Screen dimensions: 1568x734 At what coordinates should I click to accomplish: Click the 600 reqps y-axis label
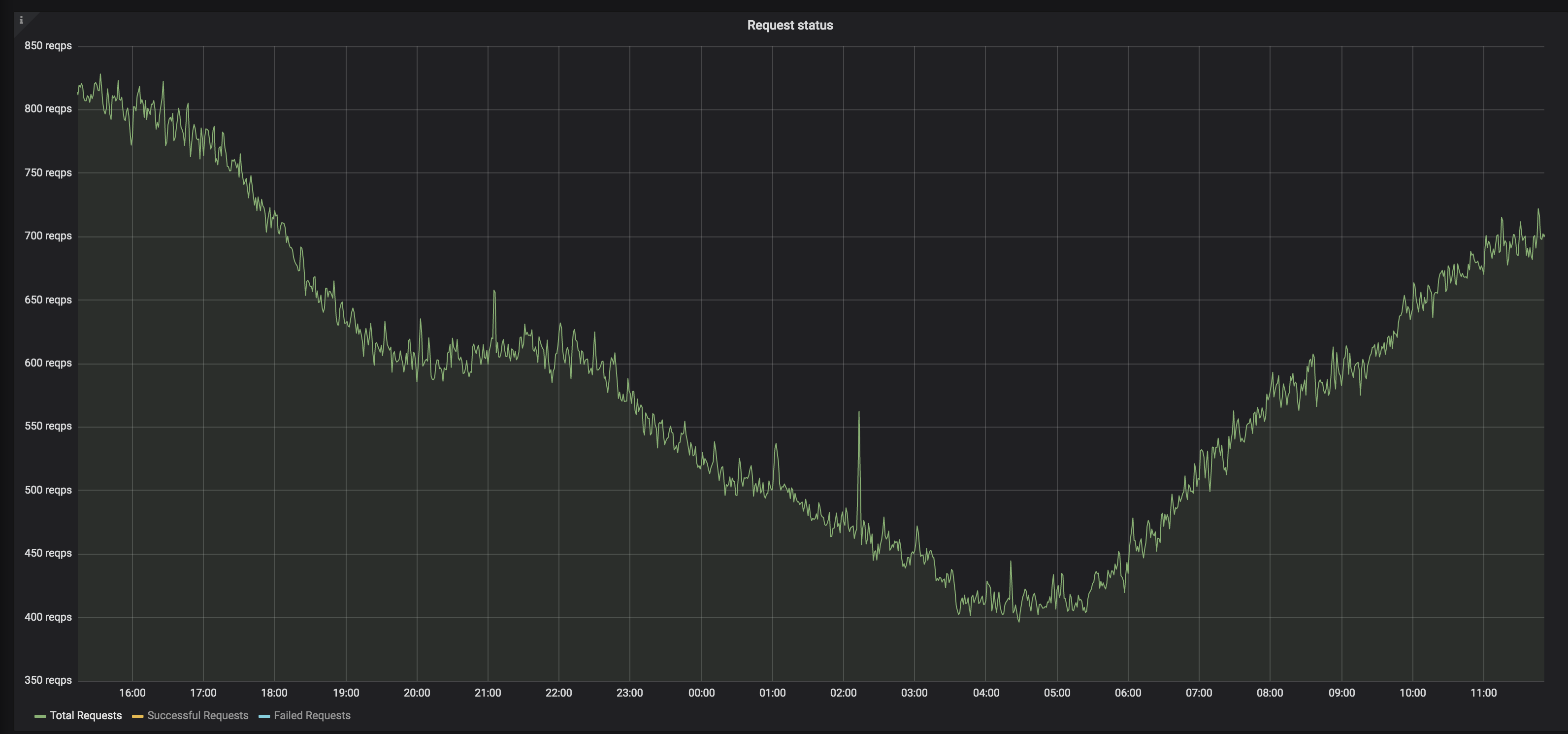click(x=48, y=363)
